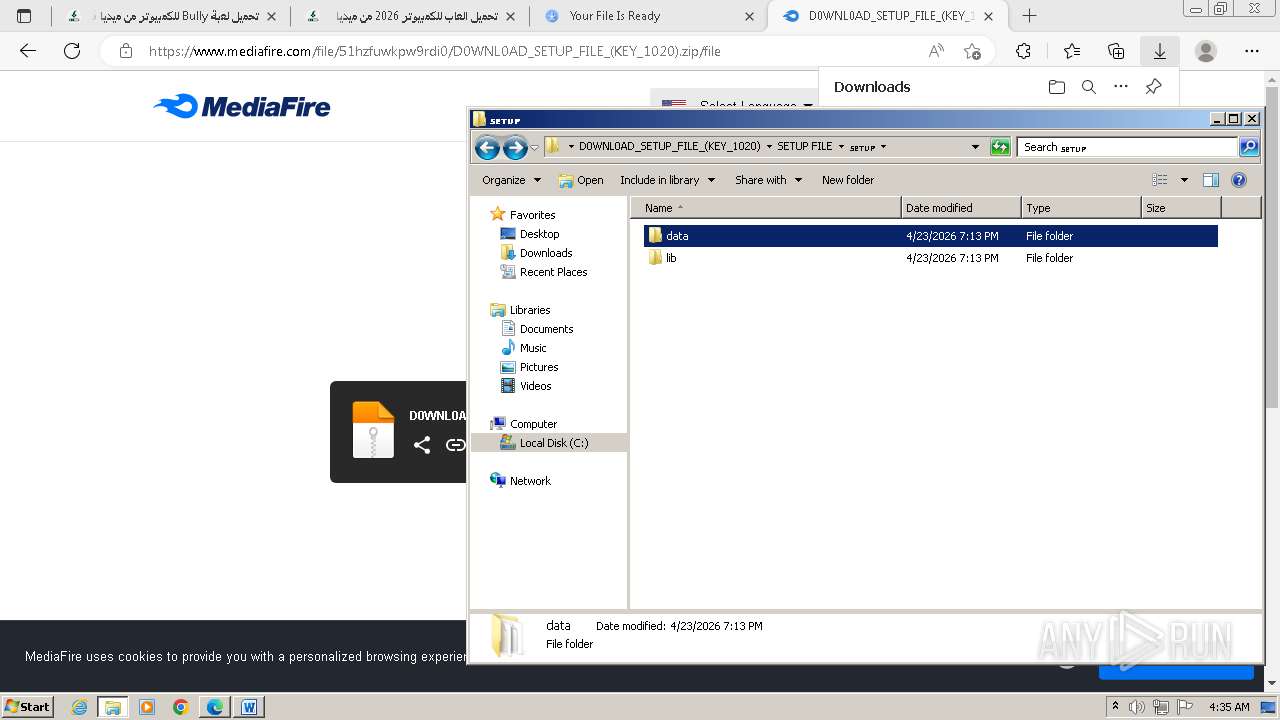Open Explorer help button
Viewport: 1280px width, 720px height.
[x=1239, y=180]
